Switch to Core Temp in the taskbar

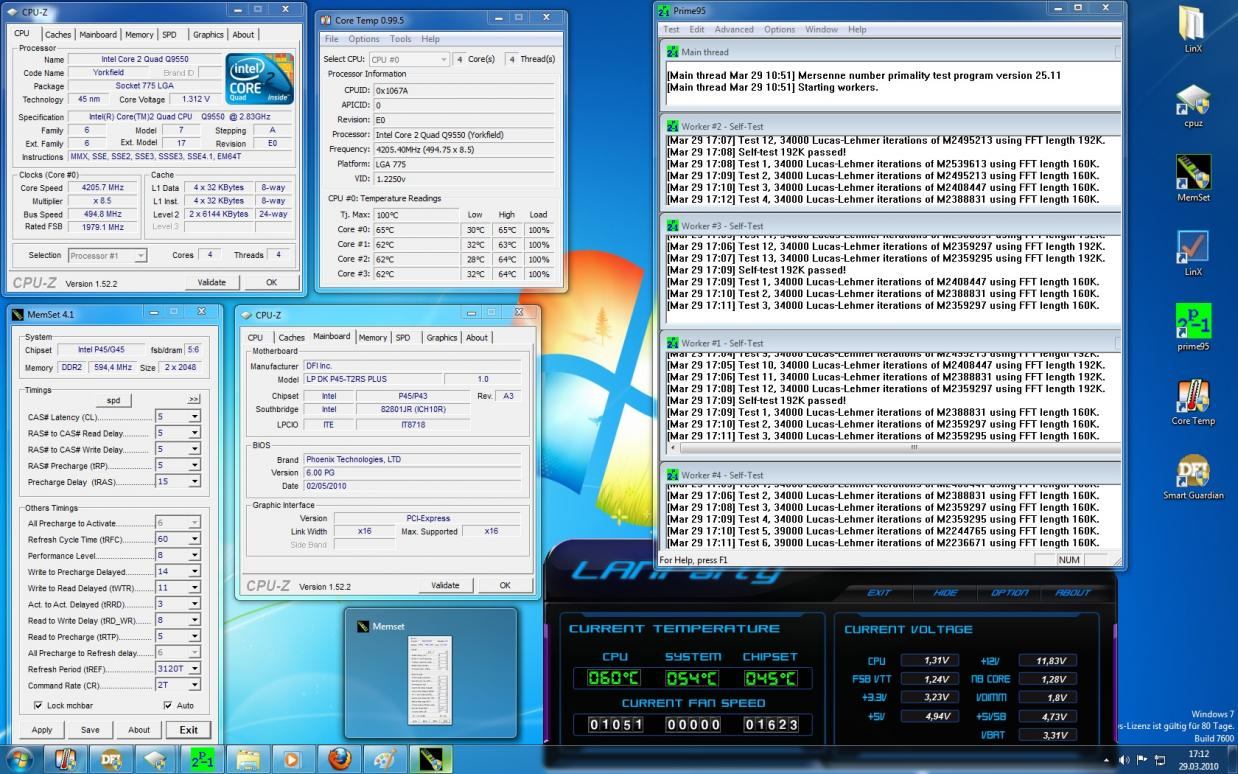[65, 759]
